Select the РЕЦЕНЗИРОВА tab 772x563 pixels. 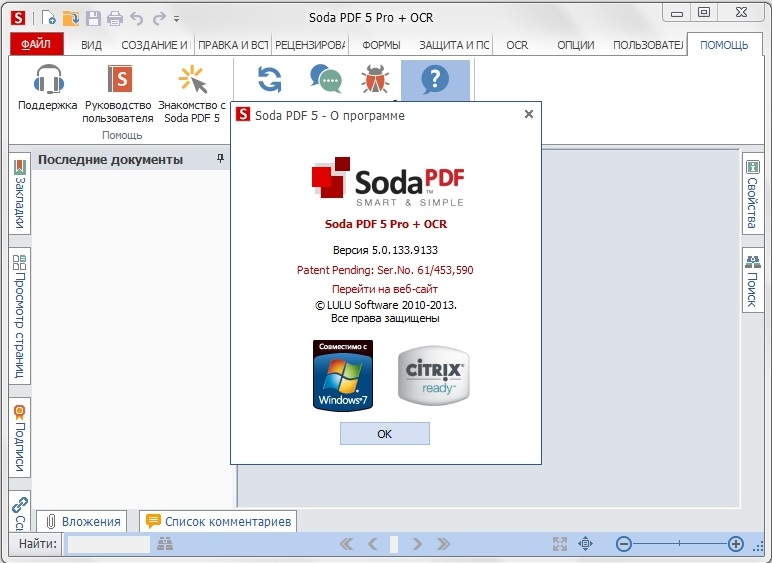[310, 45]
